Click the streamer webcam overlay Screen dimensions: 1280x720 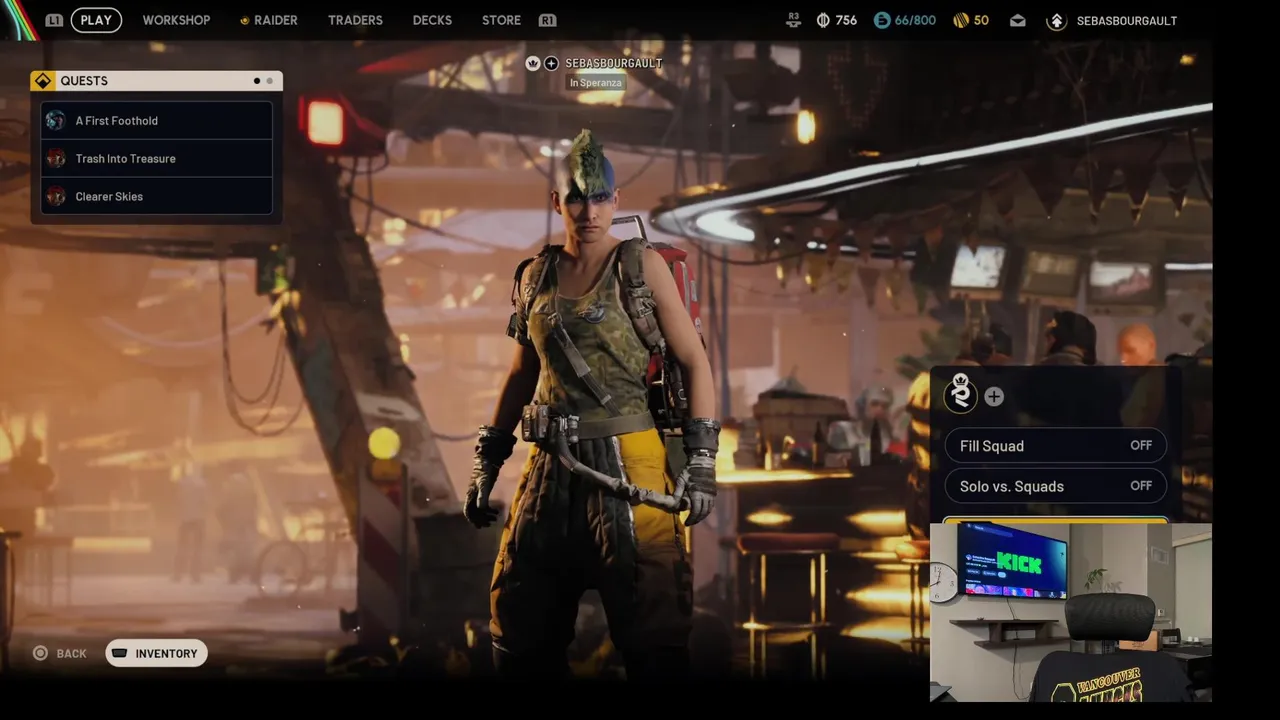pos(1071,612)
